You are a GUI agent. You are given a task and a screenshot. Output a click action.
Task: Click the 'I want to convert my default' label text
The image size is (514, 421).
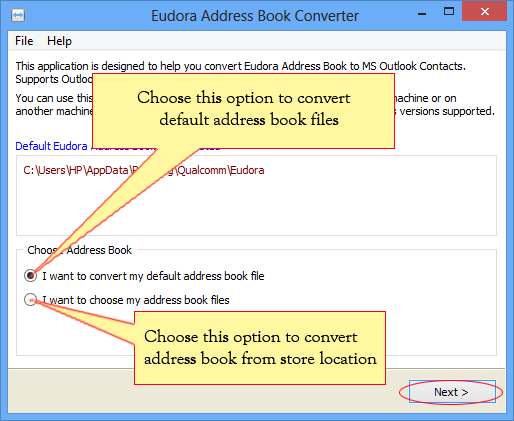point(153,276)
